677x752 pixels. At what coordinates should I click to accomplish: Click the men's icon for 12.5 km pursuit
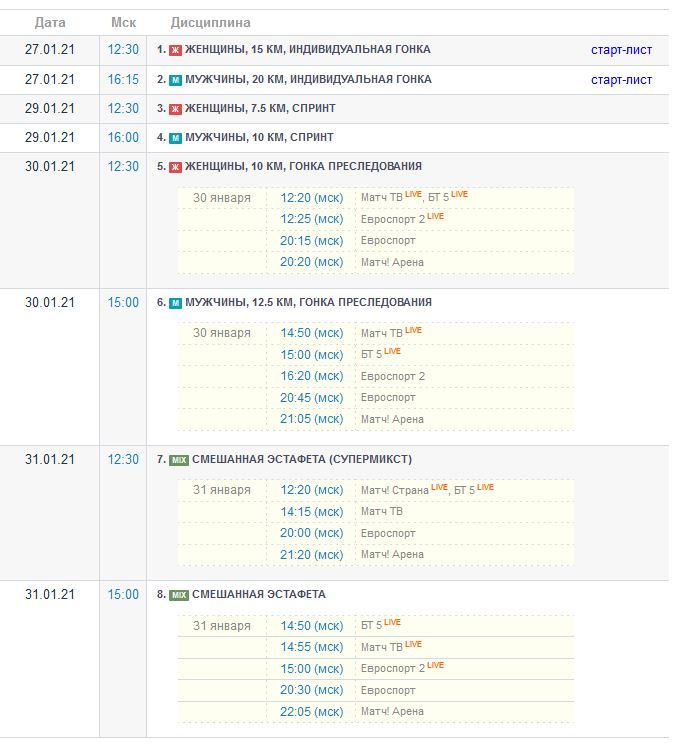click(175, 303)
